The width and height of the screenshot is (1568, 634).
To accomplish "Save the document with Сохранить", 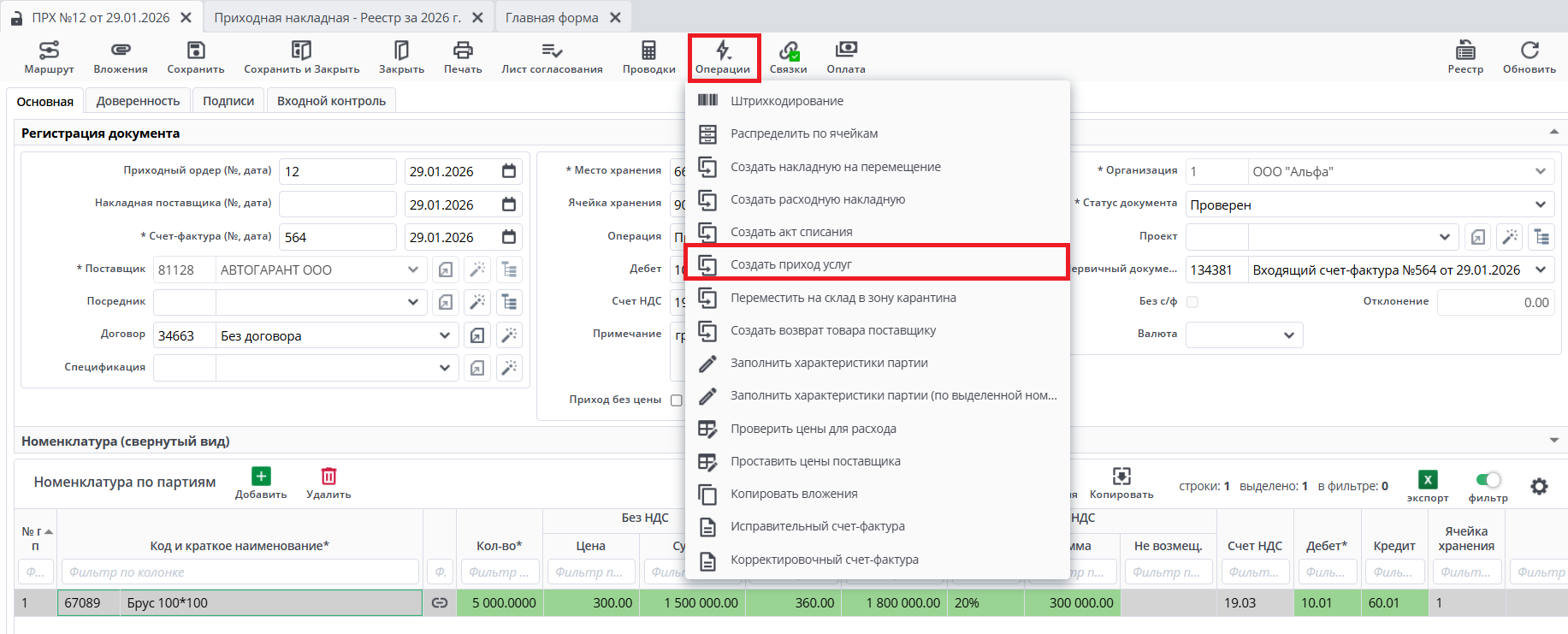I will coord(196,57).
